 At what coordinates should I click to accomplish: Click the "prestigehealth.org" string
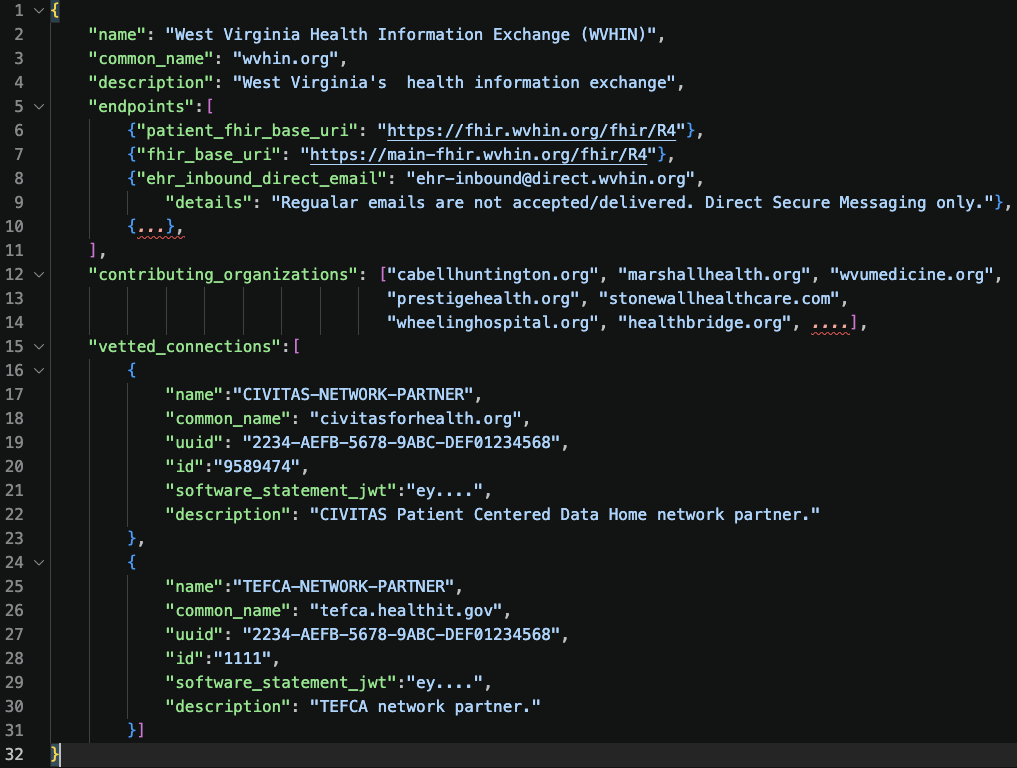[483, 298]
